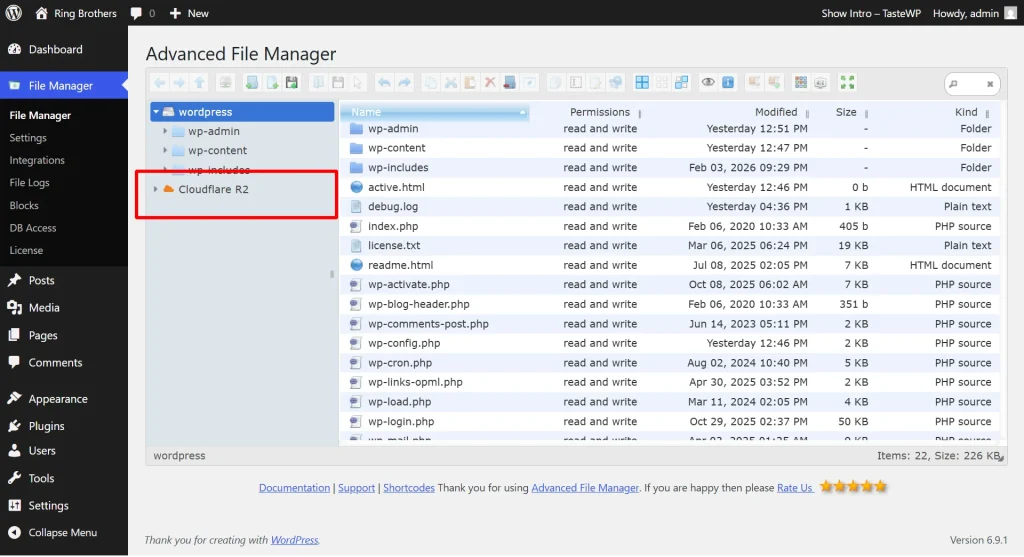This screenshot has height=557, width=1024.
Task: Click Collapse Menu in sidebar
Action: [x=64, y=532]
